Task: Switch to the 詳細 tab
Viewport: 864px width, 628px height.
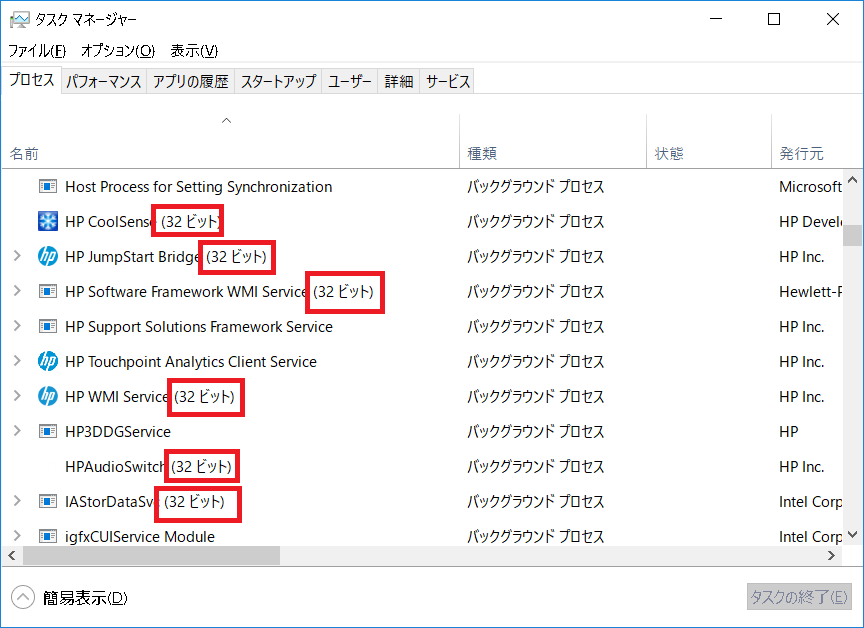Action: 399,82
